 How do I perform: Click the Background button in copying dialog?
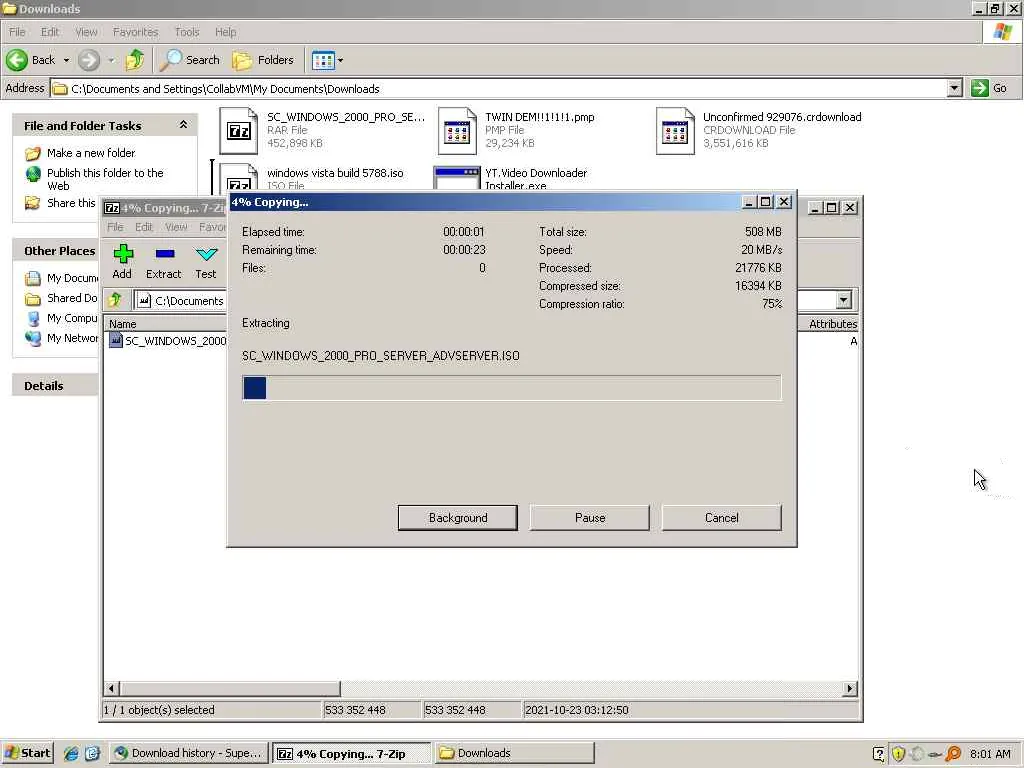458,517
